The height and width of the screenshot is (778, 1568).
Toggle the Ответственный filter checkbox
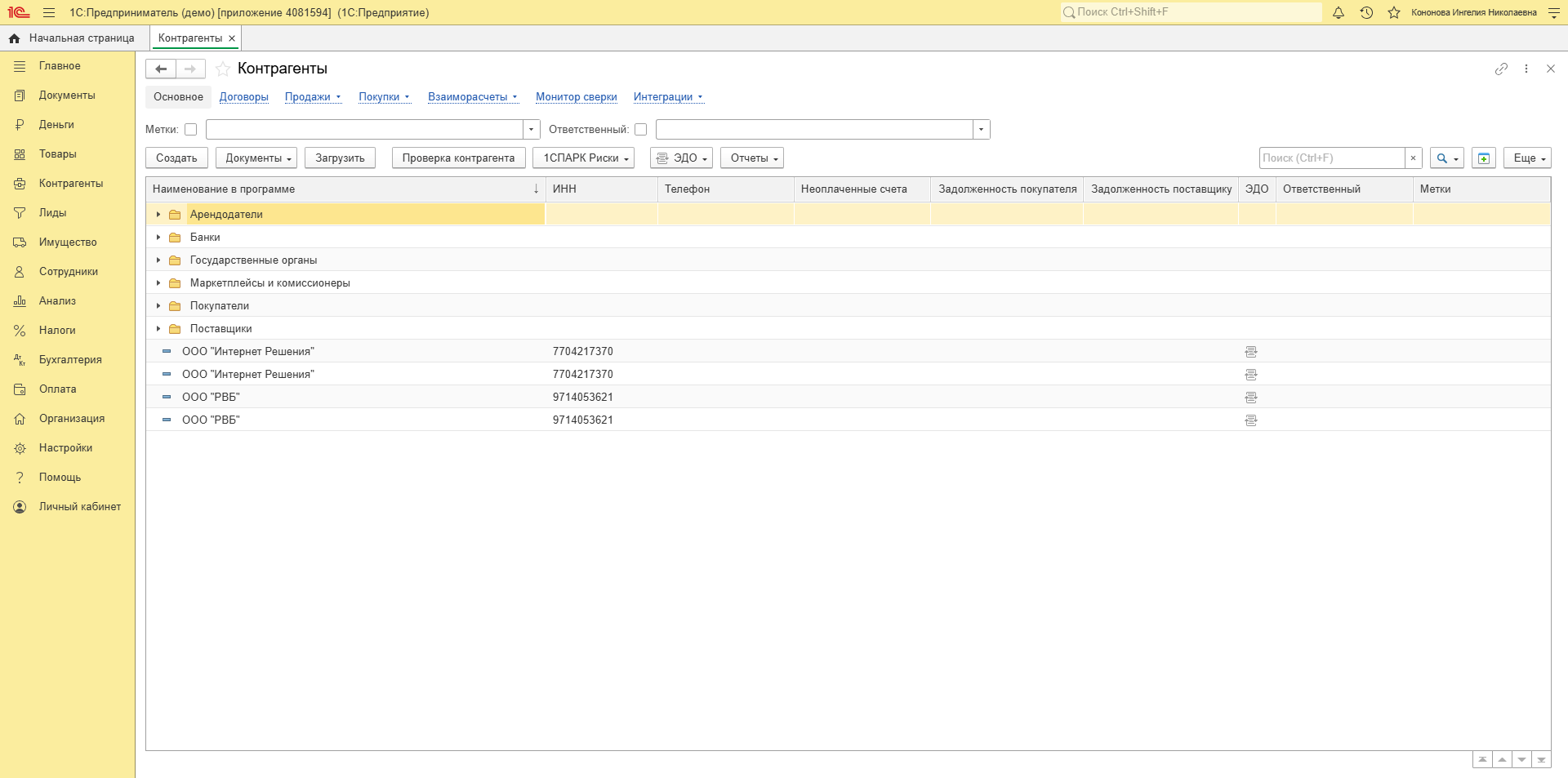pyautogui.click(x=641, y=130)
